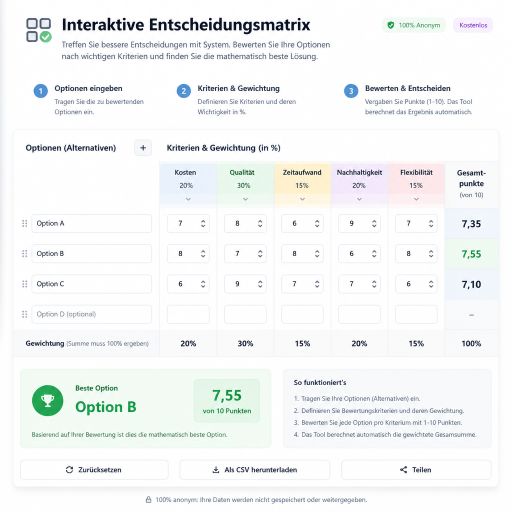Screen dimensions: 512x512
Task: Click the decision matrix logo icon
Action: 39,30
